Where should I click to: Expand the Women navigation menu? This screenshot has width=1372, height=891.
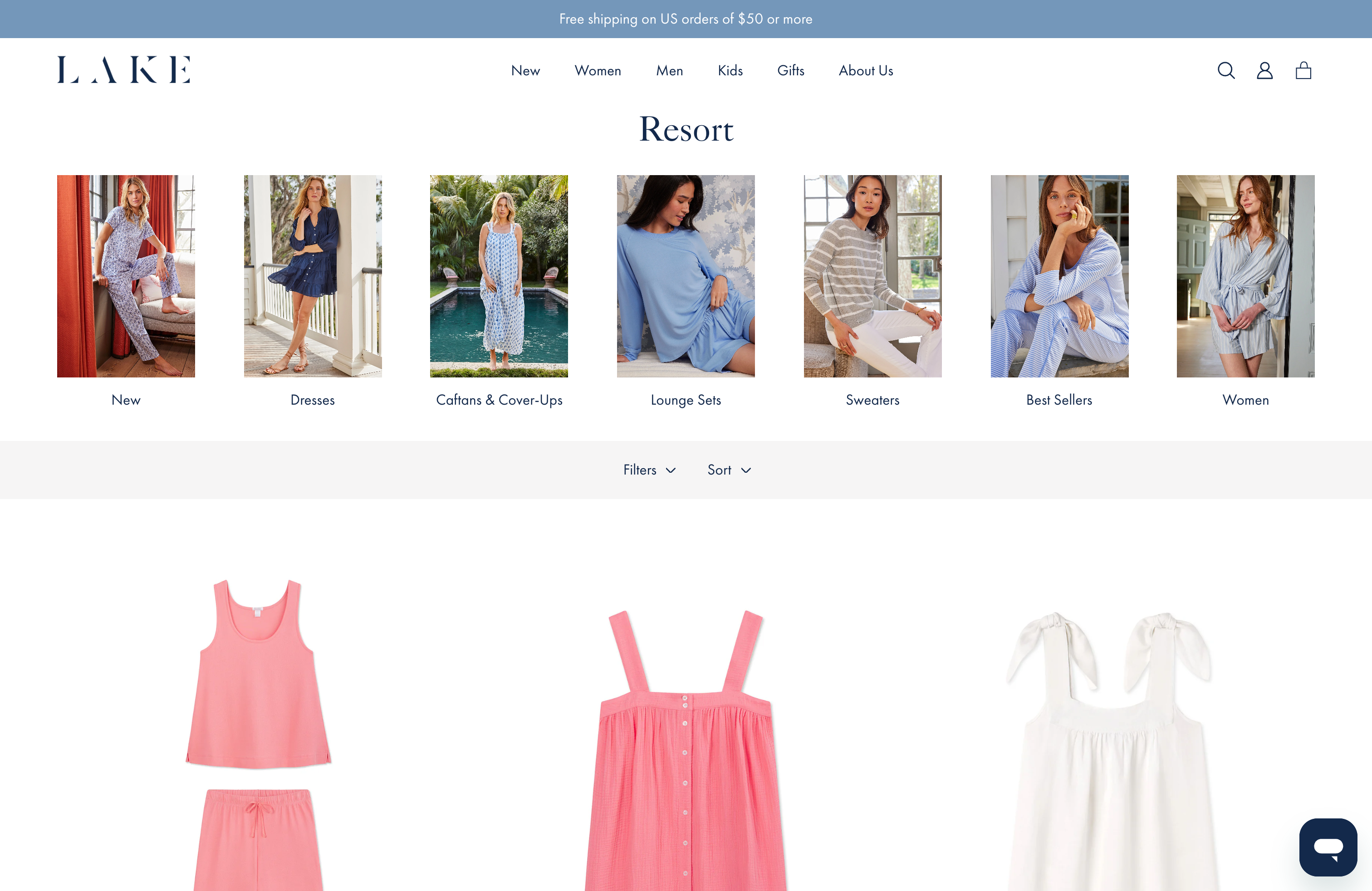[x=597, y=70]
